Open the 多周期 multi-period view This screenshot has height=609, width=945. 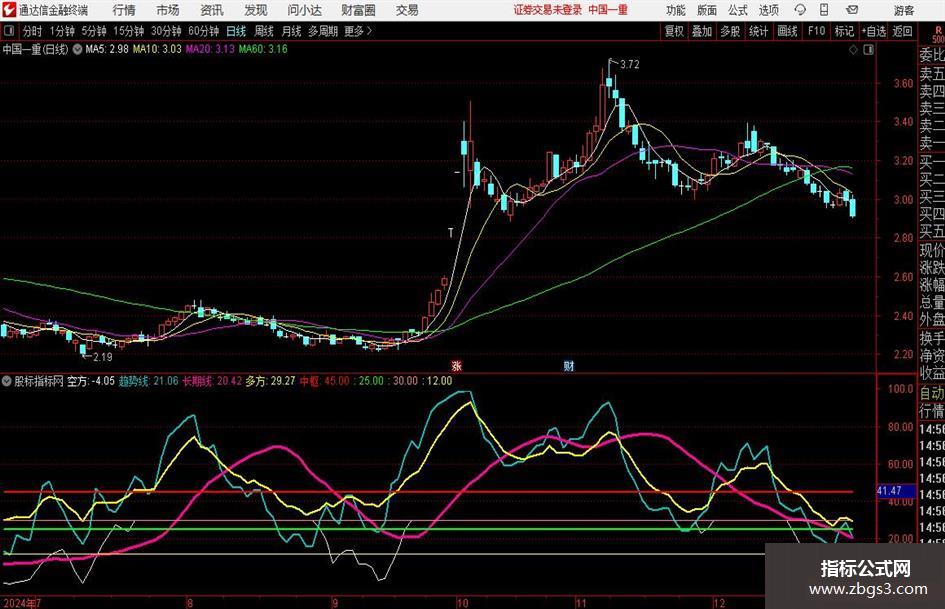323,31
